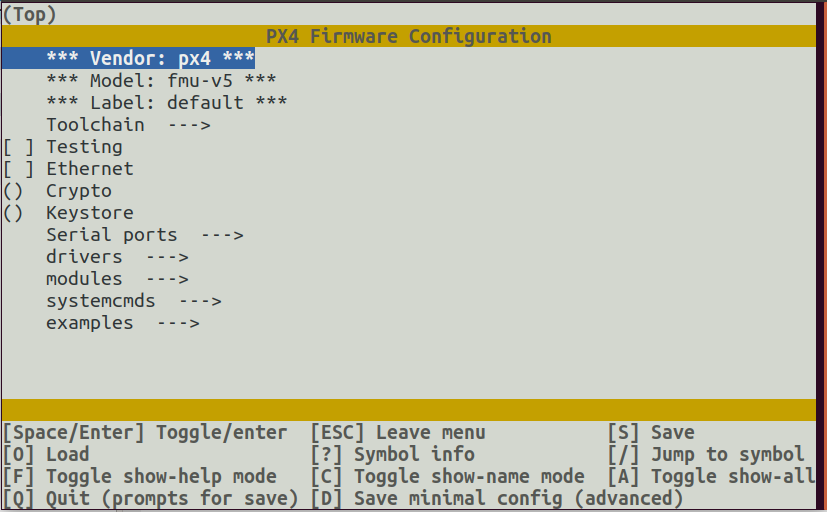Click the [?] Symbol info hint

pyautogui.click(x=393, y=455)
